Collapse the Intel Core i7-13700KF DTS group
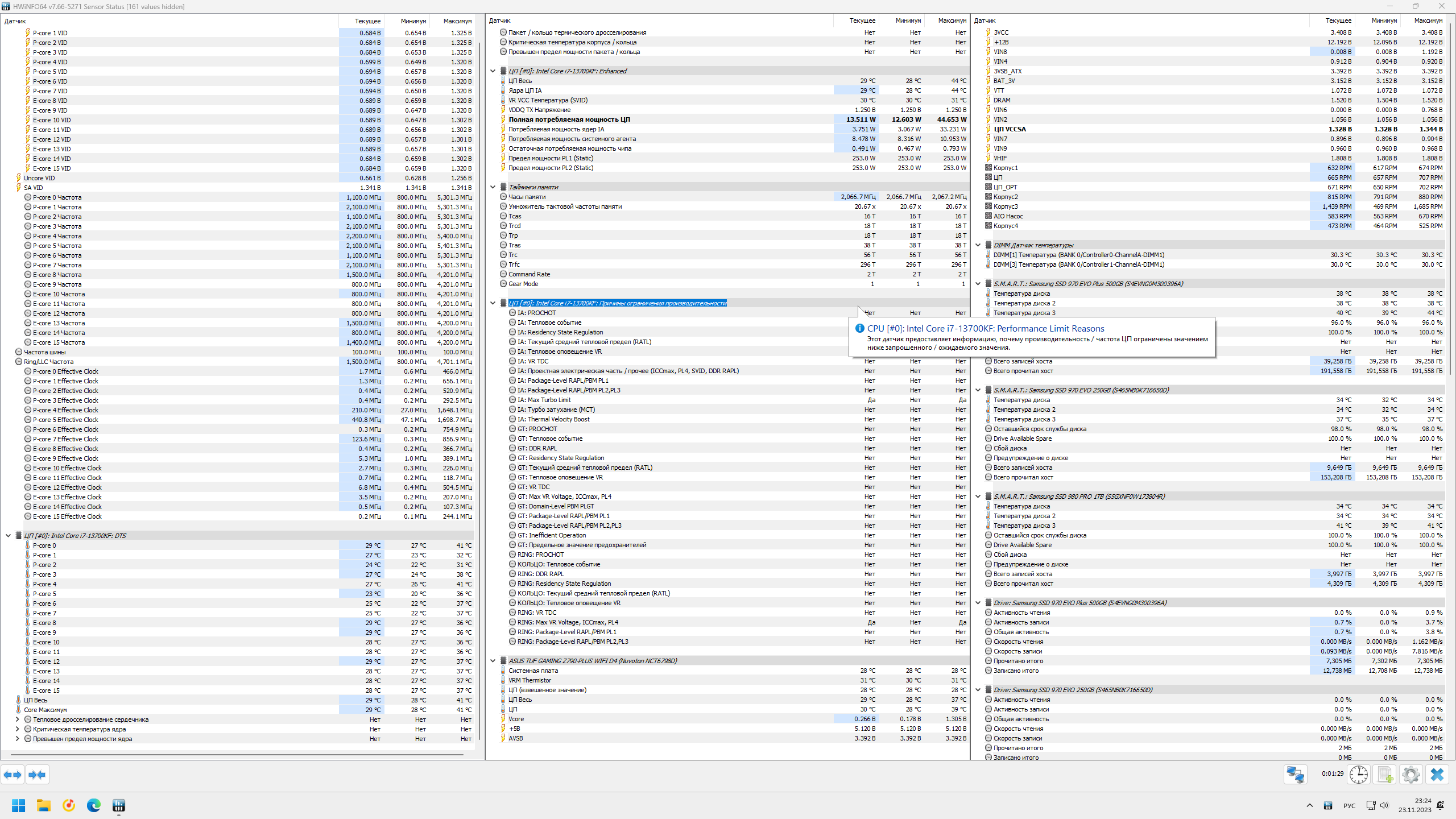 9,536
